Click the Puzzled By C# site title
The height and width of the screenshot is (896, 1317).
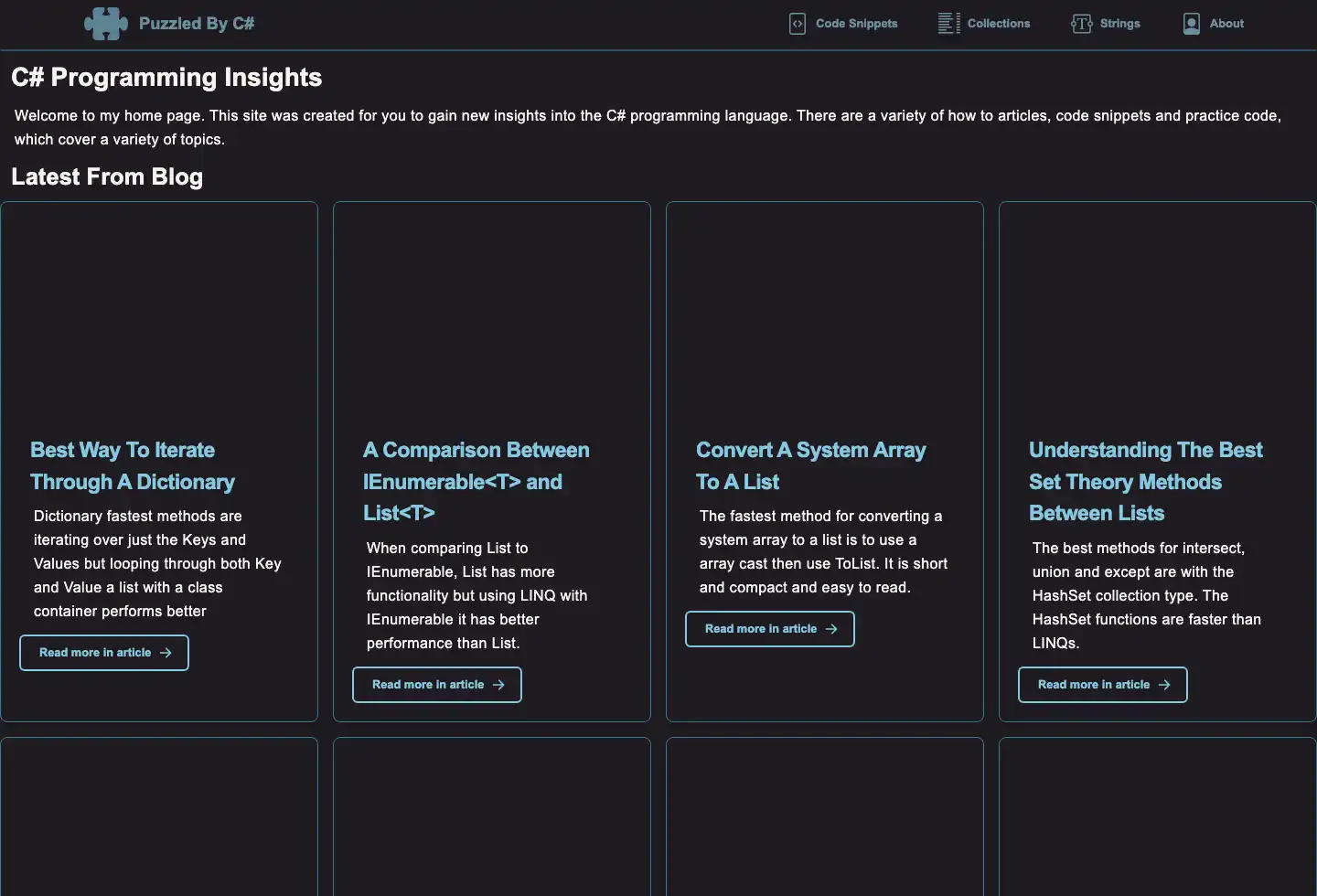[197, 24]
